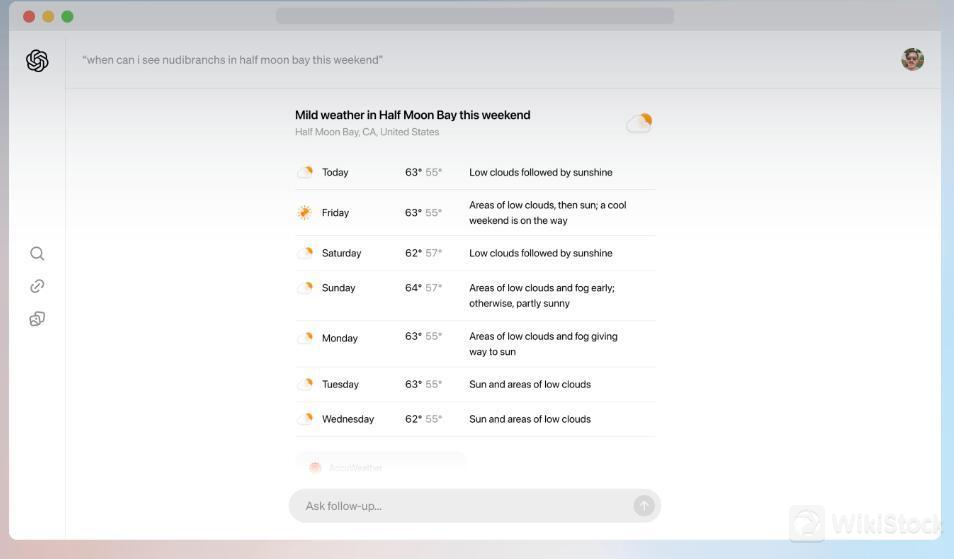Click into the Ask follow-up input field
This screenshot has height=559, width=954.
(x=460, y=506)
